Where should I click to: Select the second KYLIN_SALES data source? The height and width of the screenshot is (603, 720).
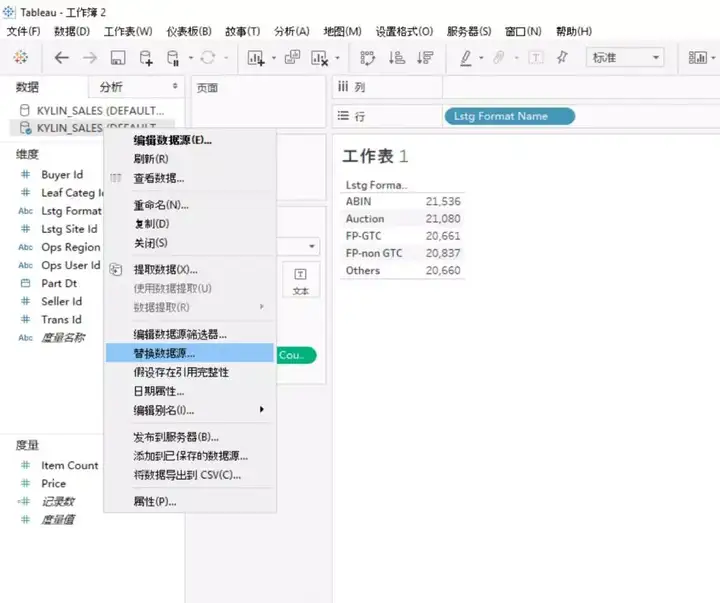pos(92,128)
